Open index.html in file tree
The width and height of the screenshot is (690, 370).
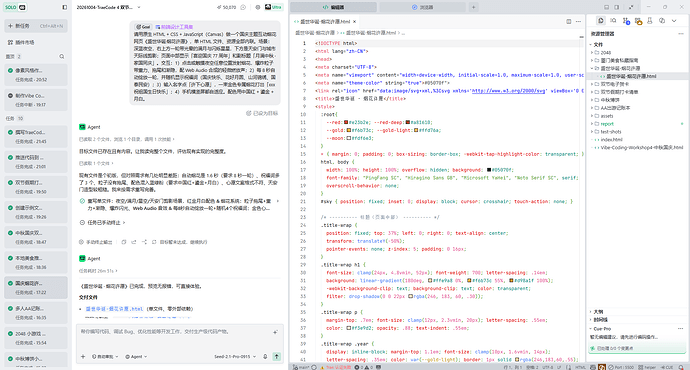click(637, 139)
